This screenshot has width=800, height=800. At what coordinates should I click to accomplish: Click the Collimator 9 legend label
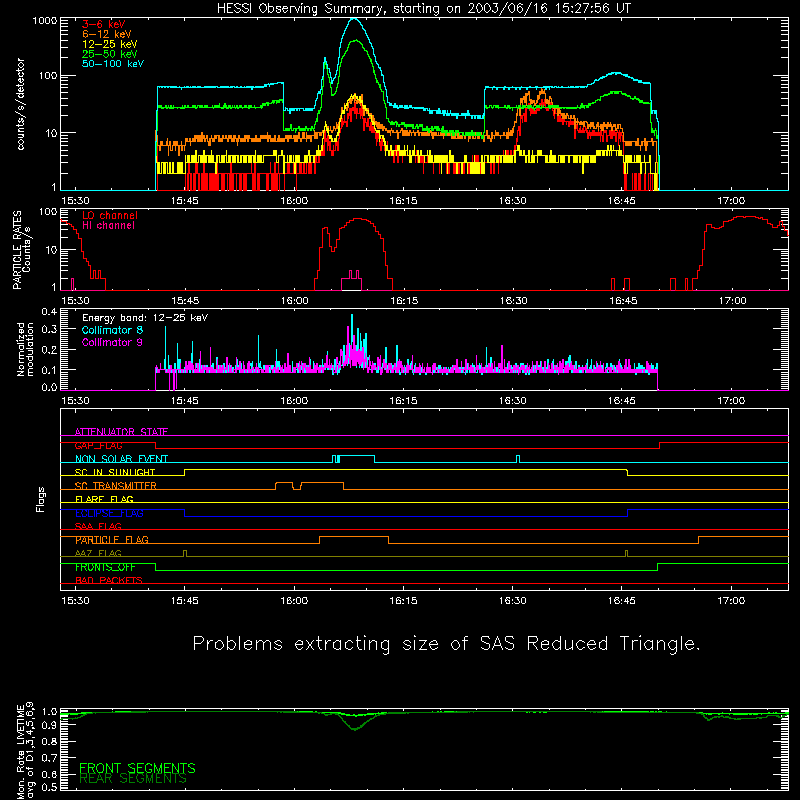(x=112, y=342)
